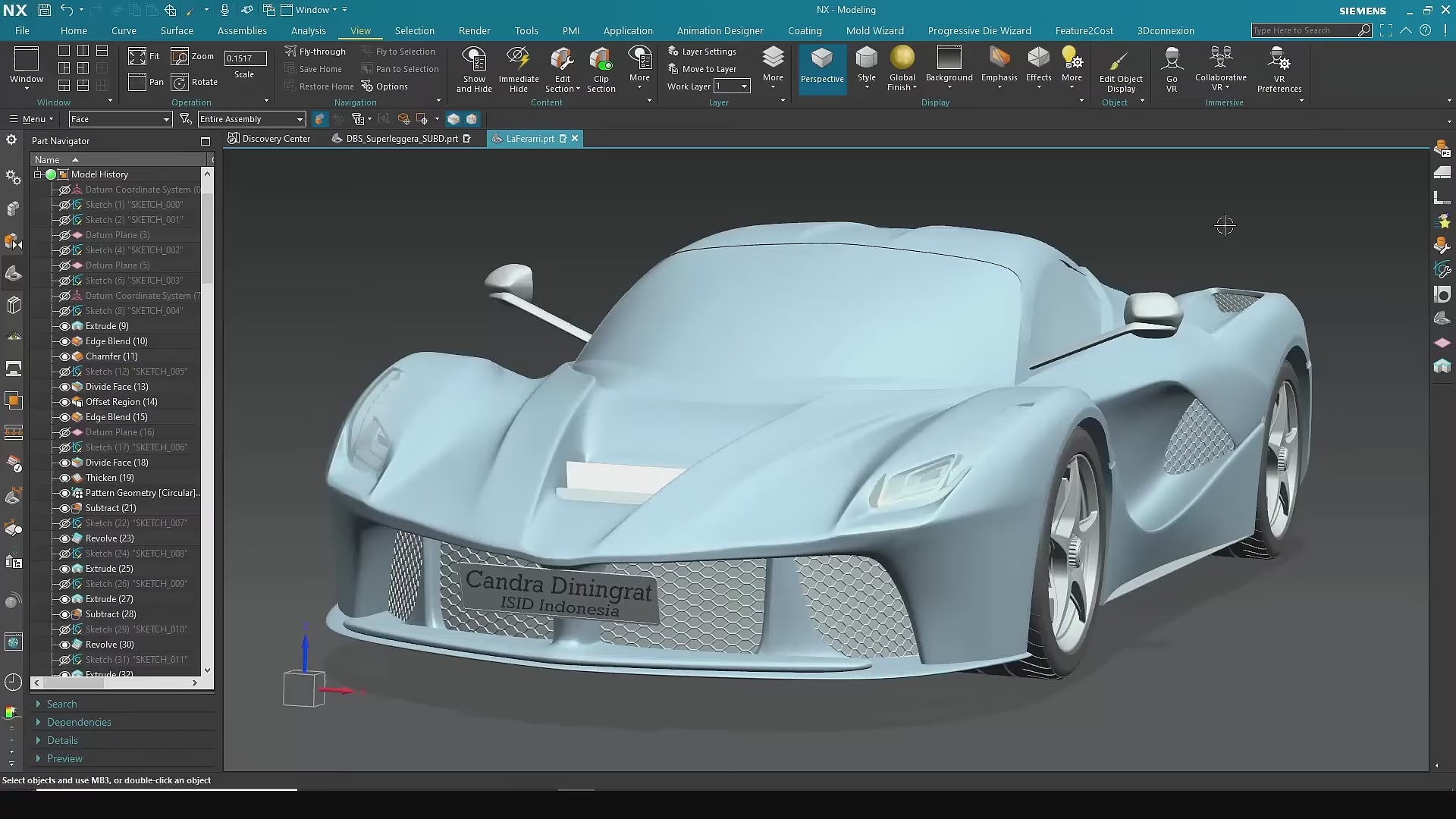The height and width of the screenshot is (819, 1456).
Task: Click the Scale value input field
Action: pyautogui.click(x=244, y=58)
